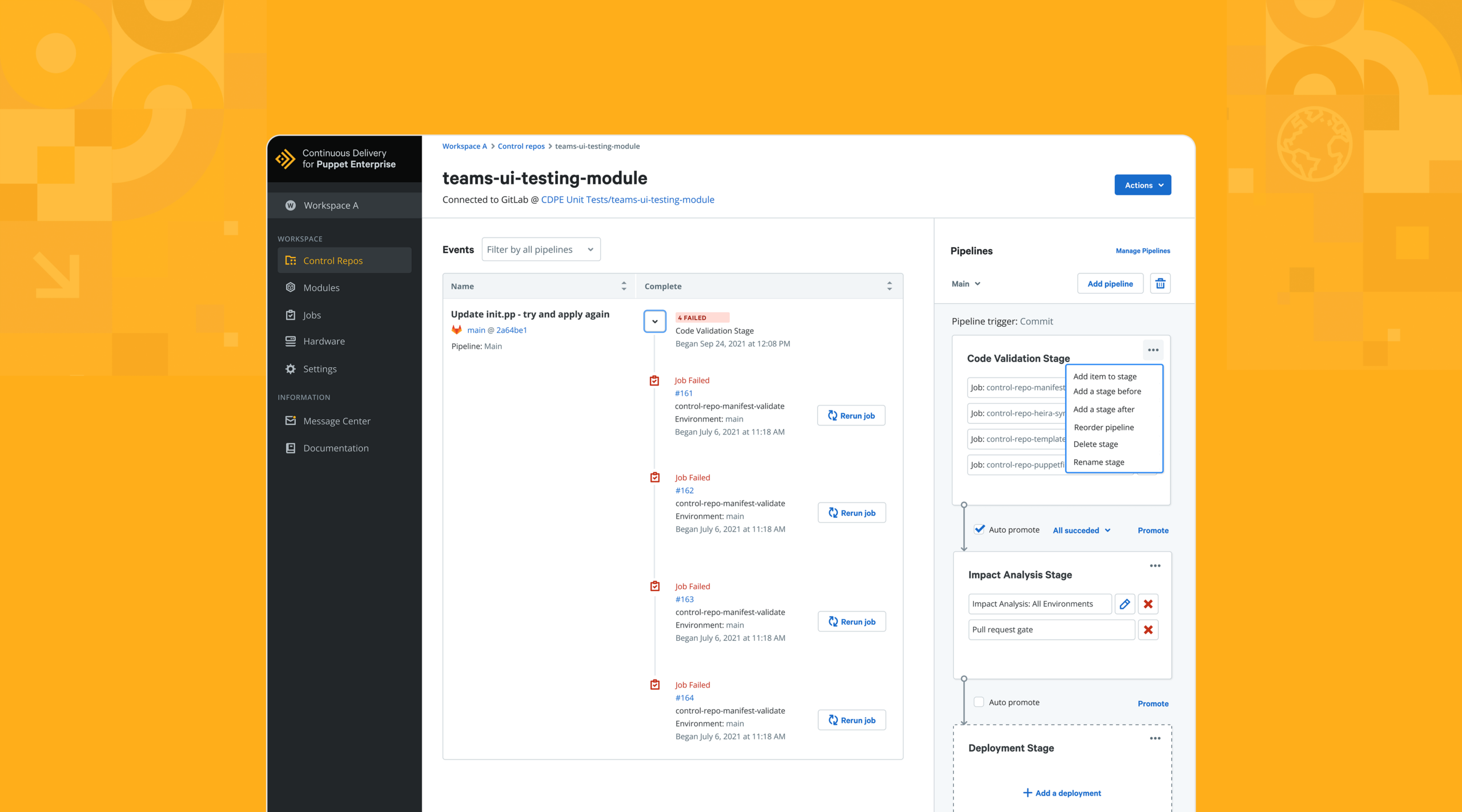Open failed job #162 link
Screen dimensions: 1462x812
click(684, 491)
